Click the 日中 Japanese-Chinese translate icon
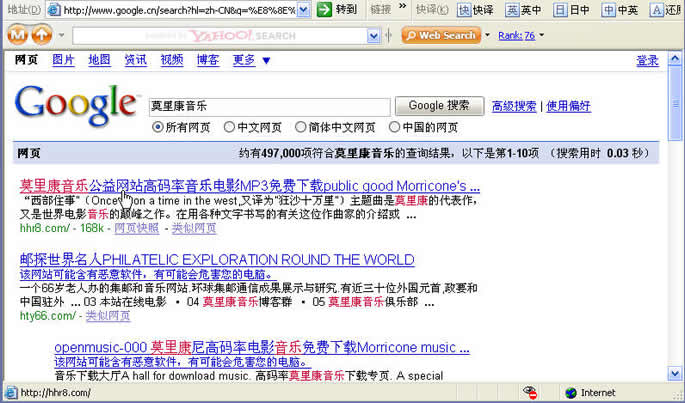This screenshot has height=403, width=685. (560, 10)
